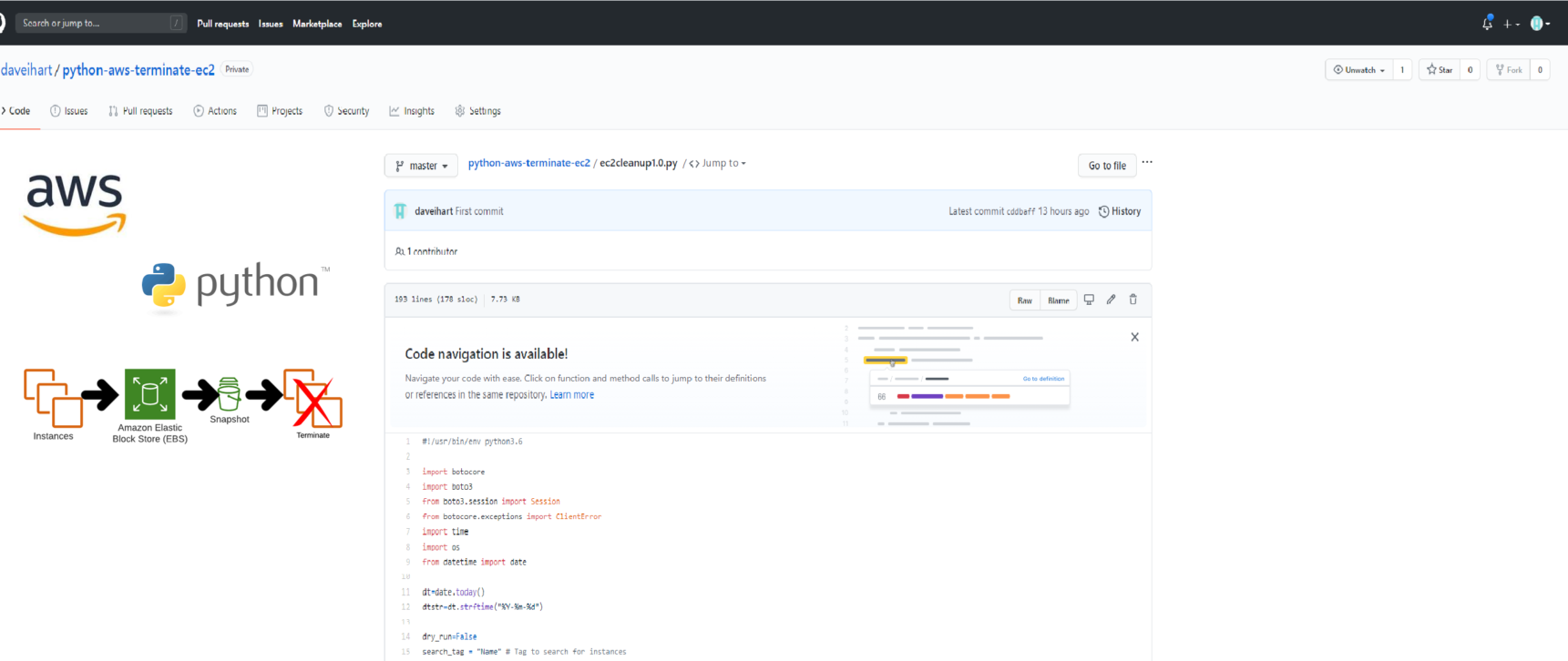This screenshot has width=1568, height=661.
Task: Open the plus create-new menu
Action: [1512, 24]
